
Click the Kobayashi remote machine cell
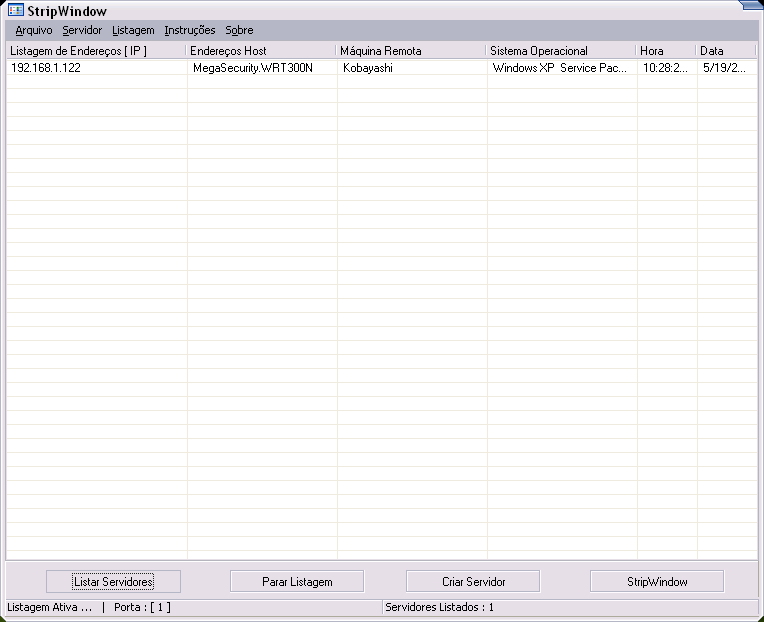click(368, 69)
